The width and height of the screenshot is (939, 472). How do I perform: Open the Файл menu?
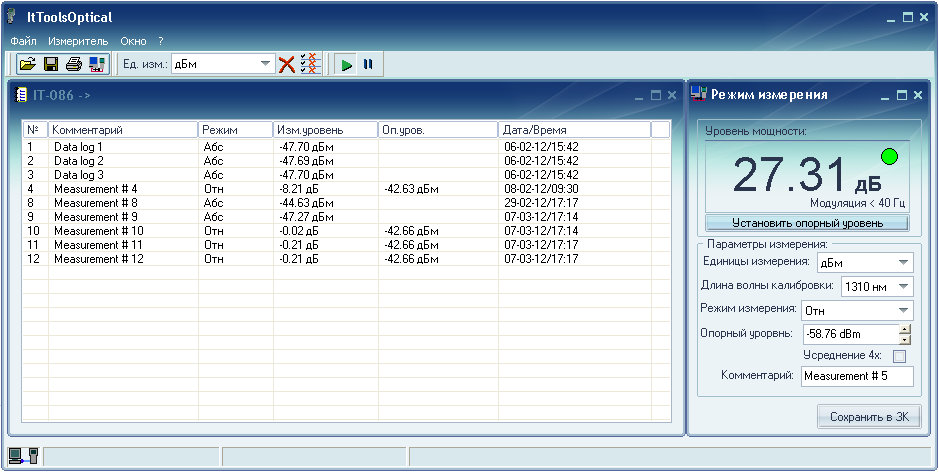23,41
